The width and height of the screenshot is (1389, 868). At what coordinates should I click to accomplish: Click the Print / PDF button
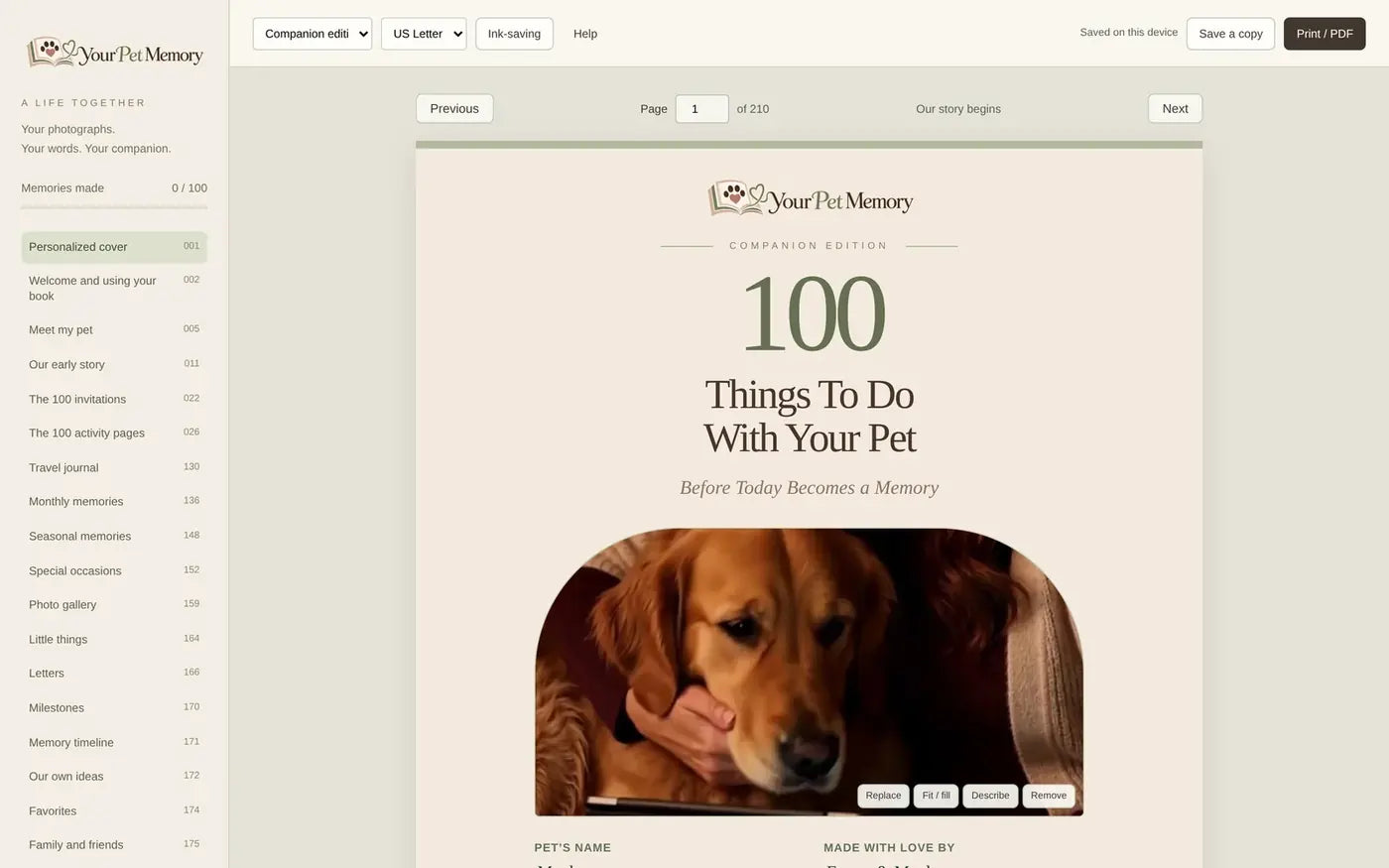pyautogui.click(x=1325, y=34)
